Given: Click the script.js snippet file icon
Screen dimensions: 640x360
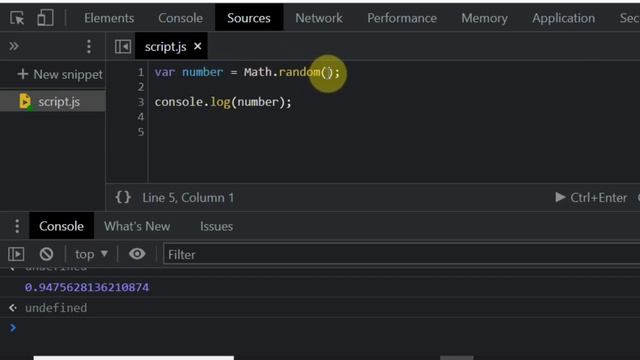Looking at the screenshot, I should (25, 102).
